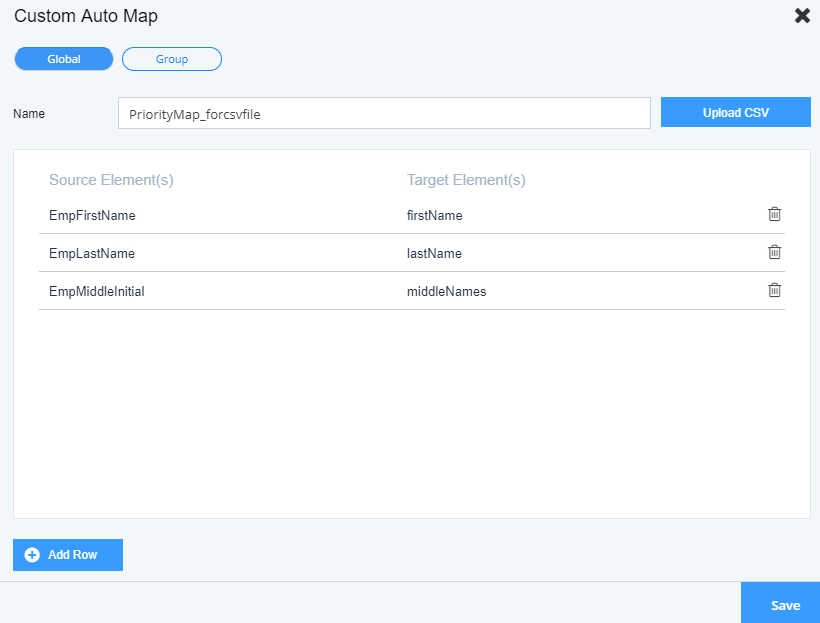Switch to the Global tab
Image resolution: width=820 pixels, height=623 pixels.
(64, 59)
